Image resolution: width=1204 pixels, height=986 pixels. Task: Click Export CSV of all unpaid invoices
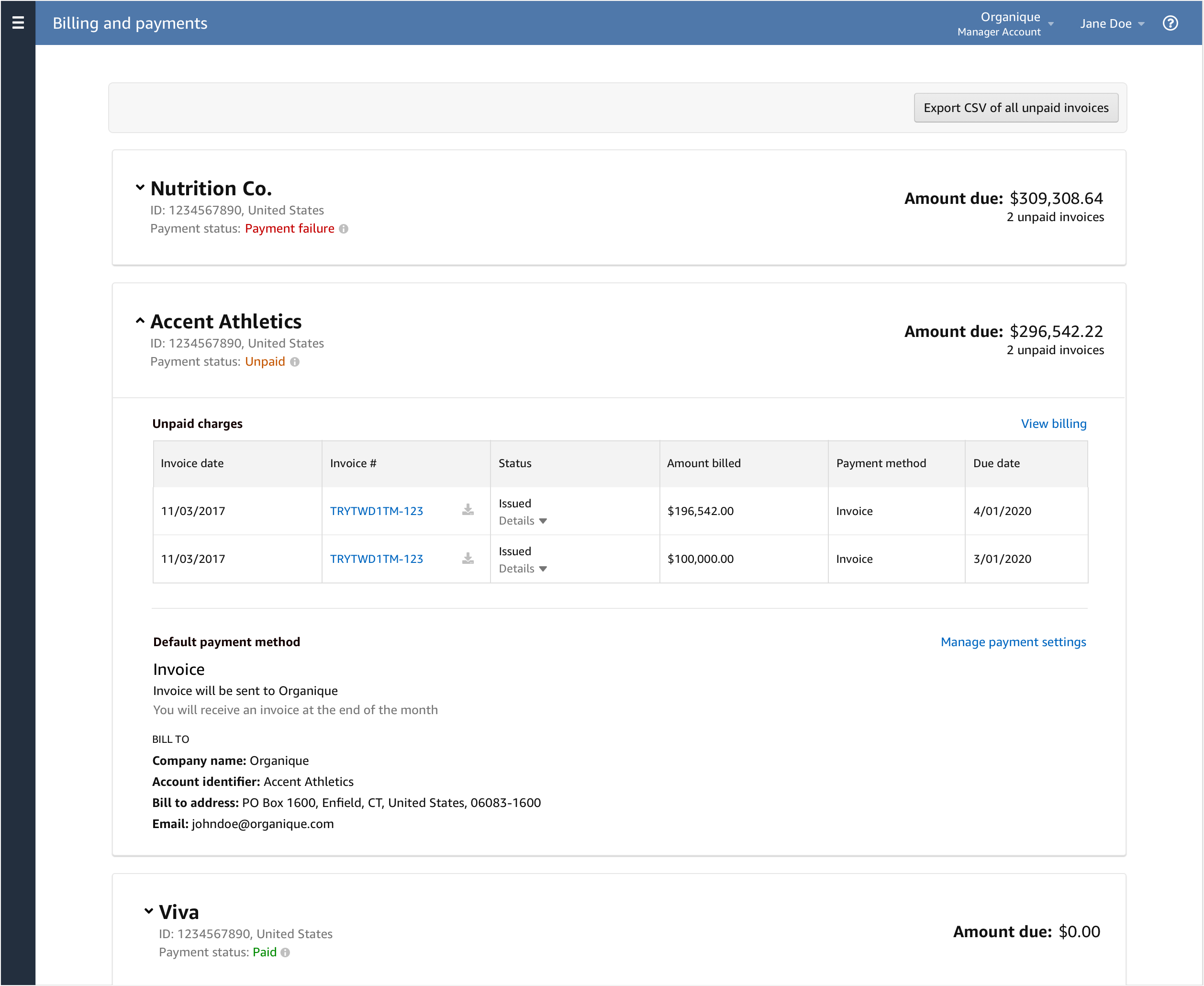1015,108
